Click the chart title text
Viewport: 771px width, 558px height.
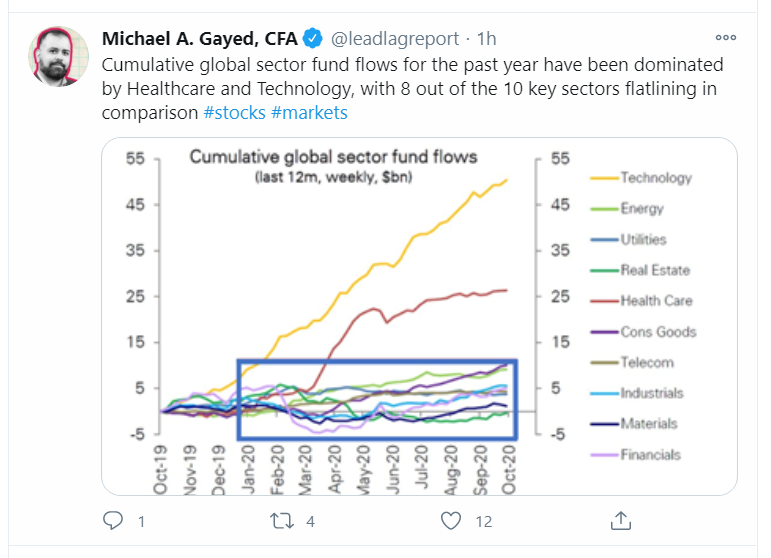(334, 157)
